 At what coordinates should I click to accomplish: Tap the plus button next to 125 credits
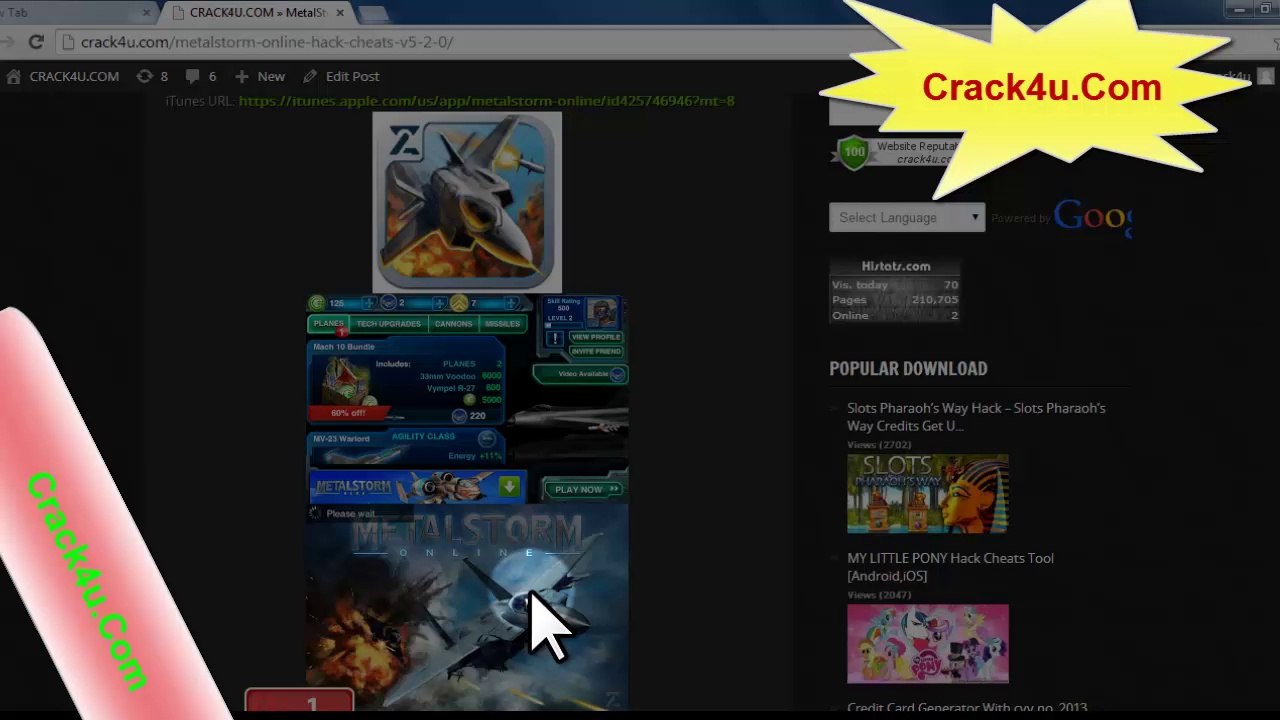369,303
